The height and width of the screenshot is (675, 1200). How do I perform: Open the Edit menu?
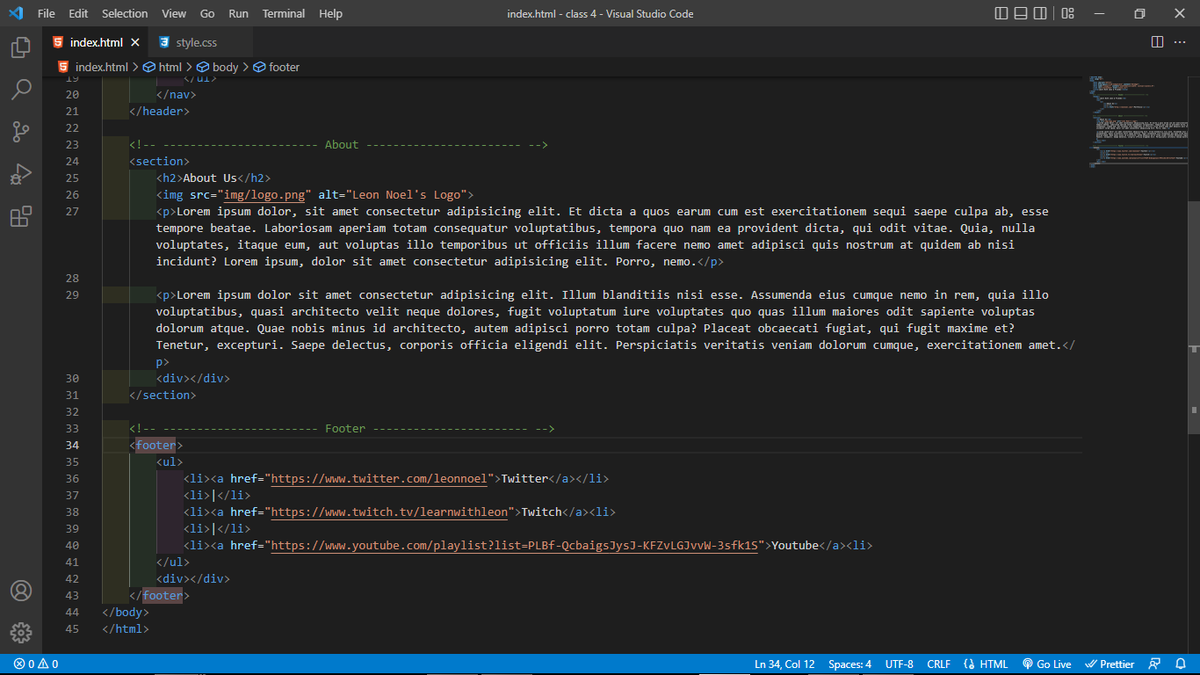coord(79,14)
